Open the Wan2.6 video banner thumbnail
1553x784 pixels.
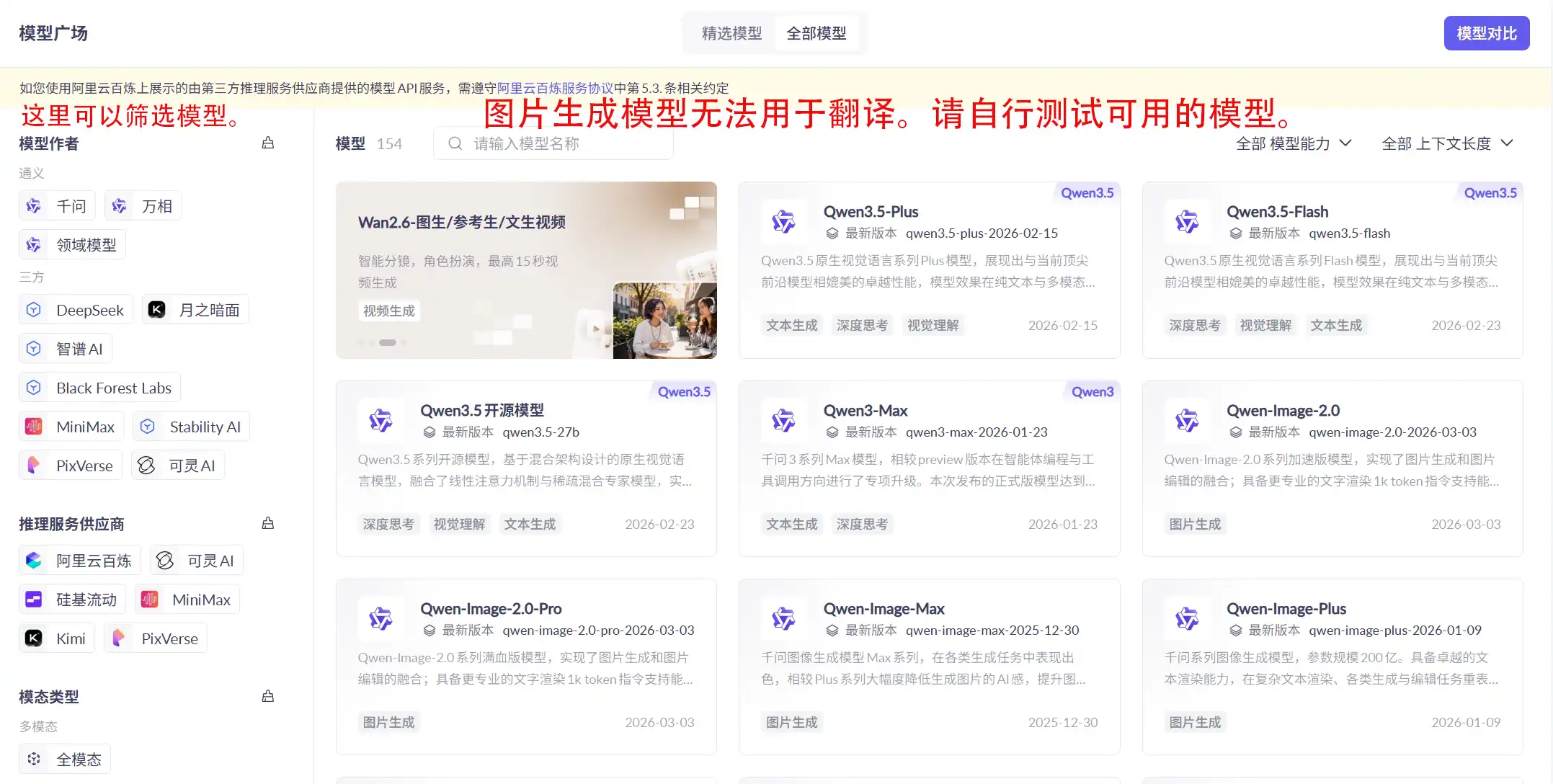tap(664, 320)
